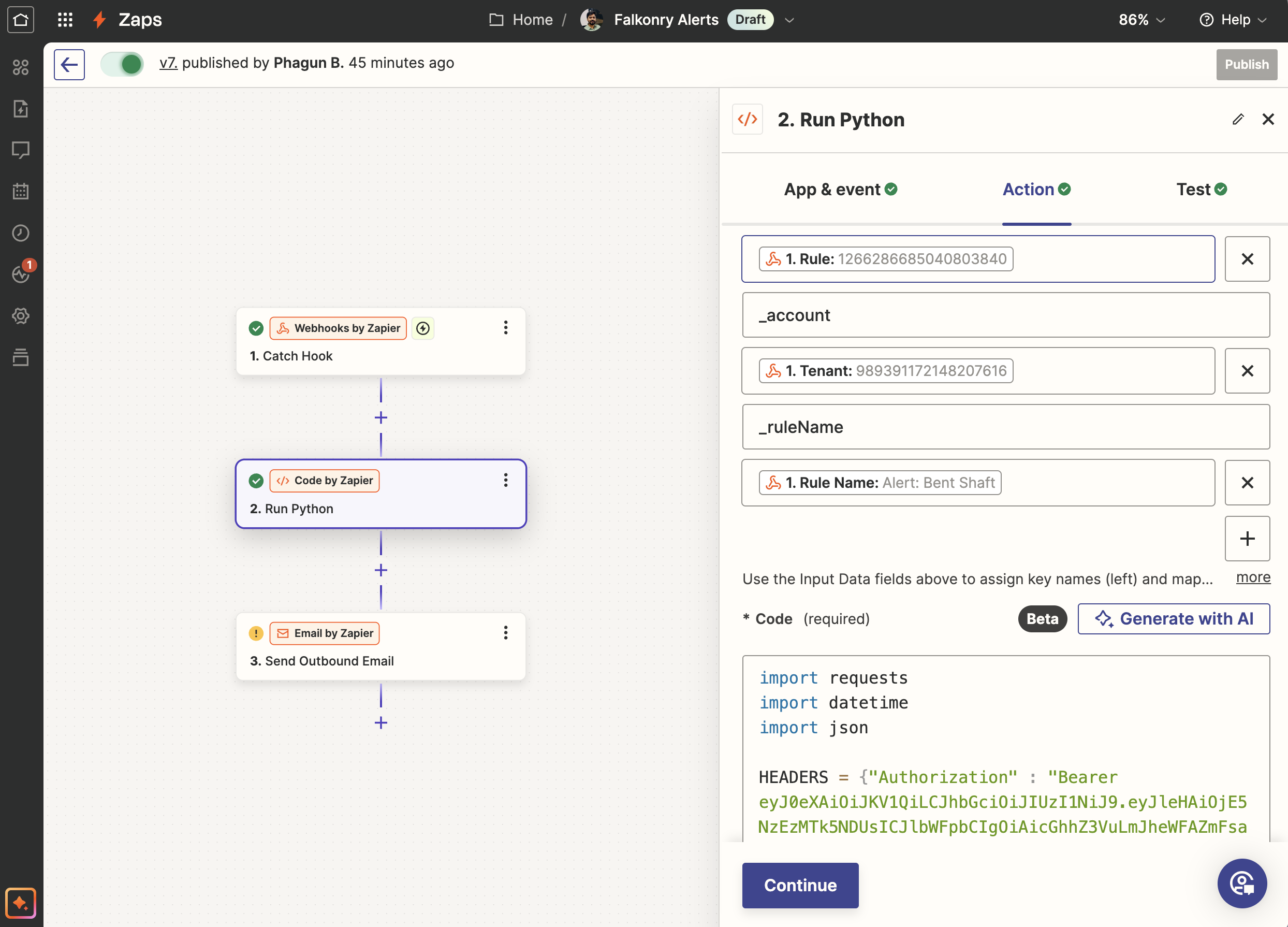
Task: Edit the _ruleName key field
Action: tap(1006, 427)
